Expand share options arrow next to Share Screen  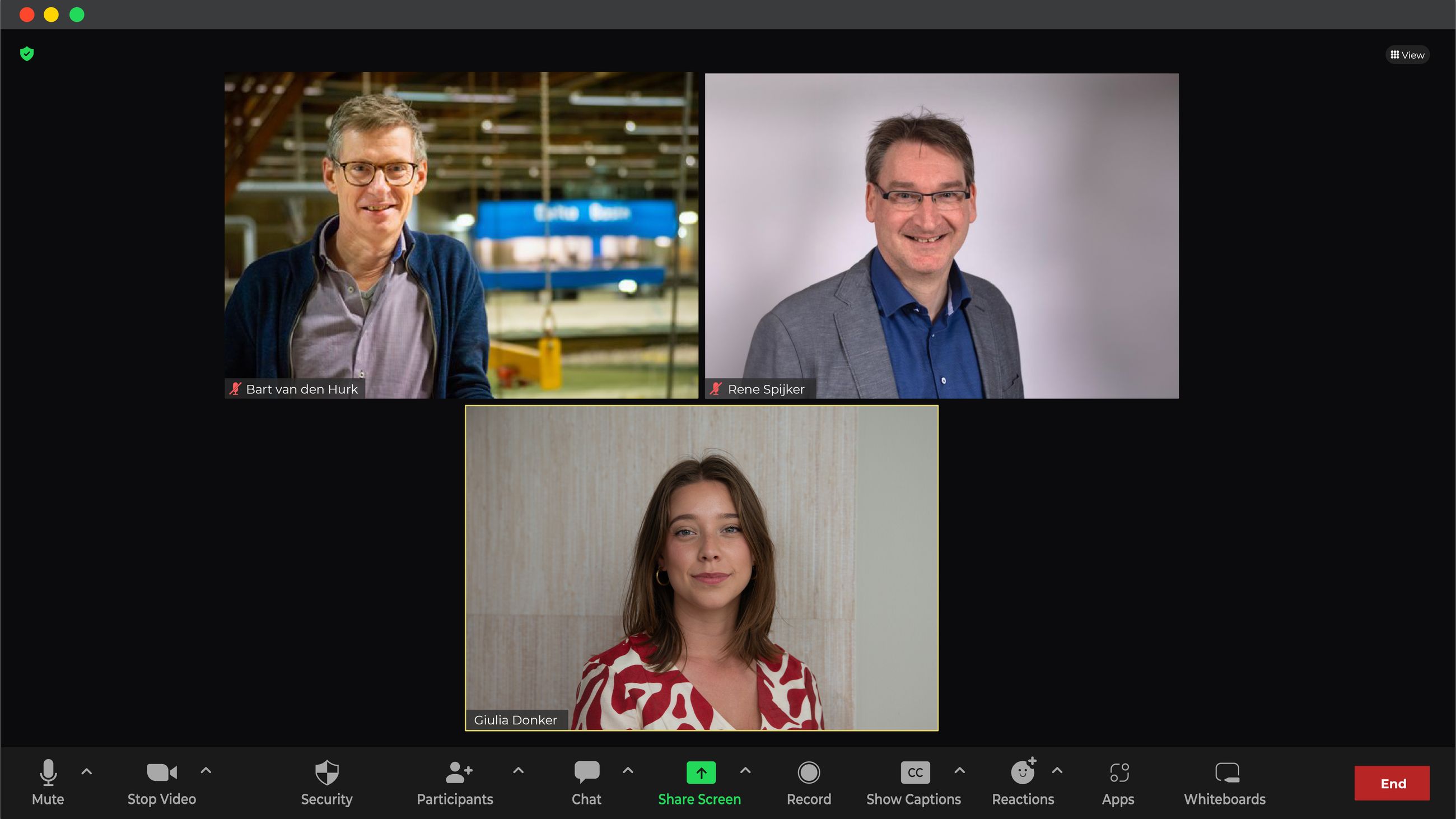pyautogui.click(x=745, y=770)
